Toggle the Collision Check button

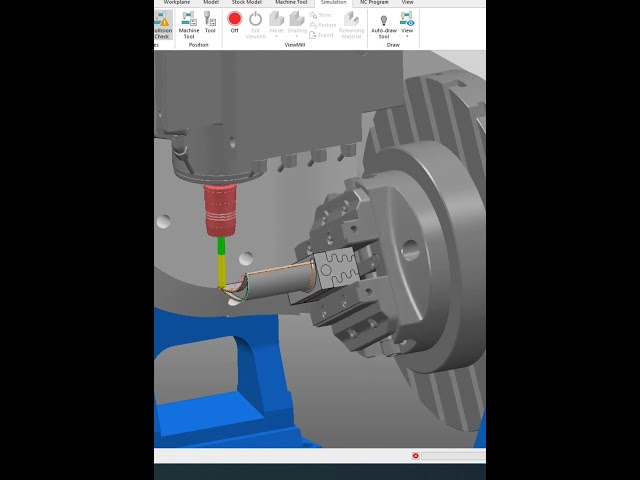(x=164, y=25)
